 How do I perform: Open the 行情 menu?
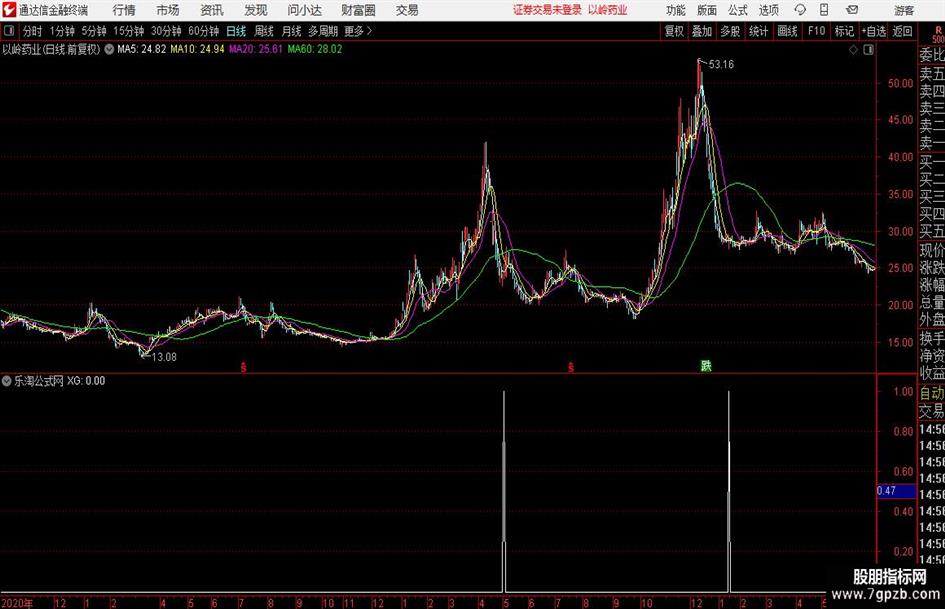point(124,10)
